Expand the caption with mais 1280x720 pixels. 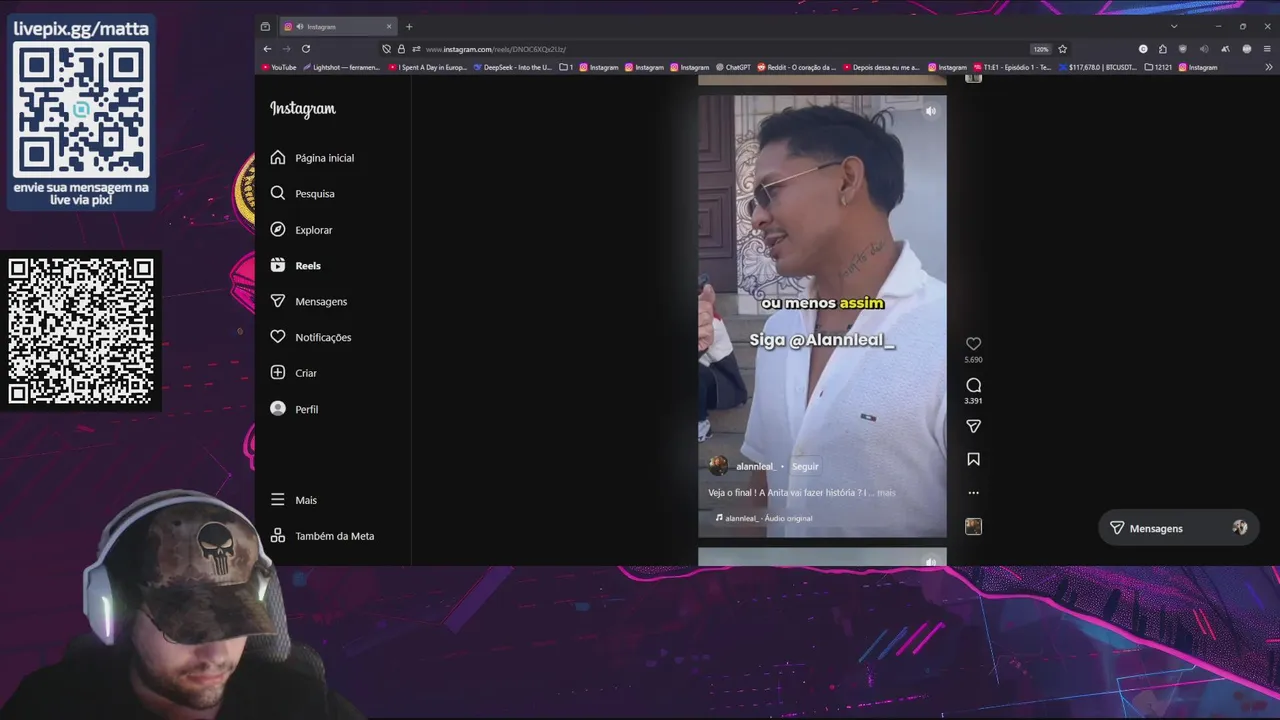pos(886,493)
